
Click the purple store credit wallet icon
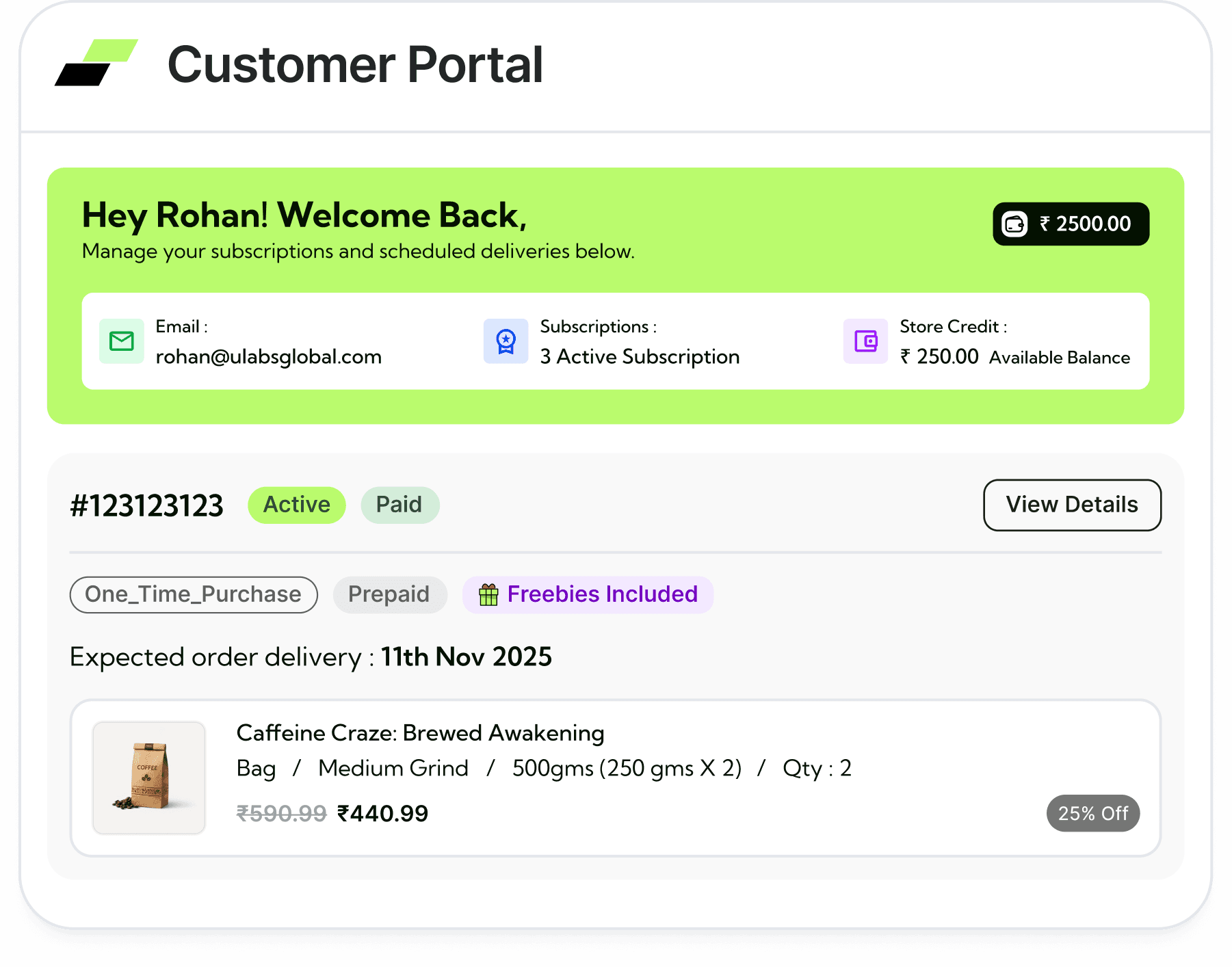click(865, 341)
